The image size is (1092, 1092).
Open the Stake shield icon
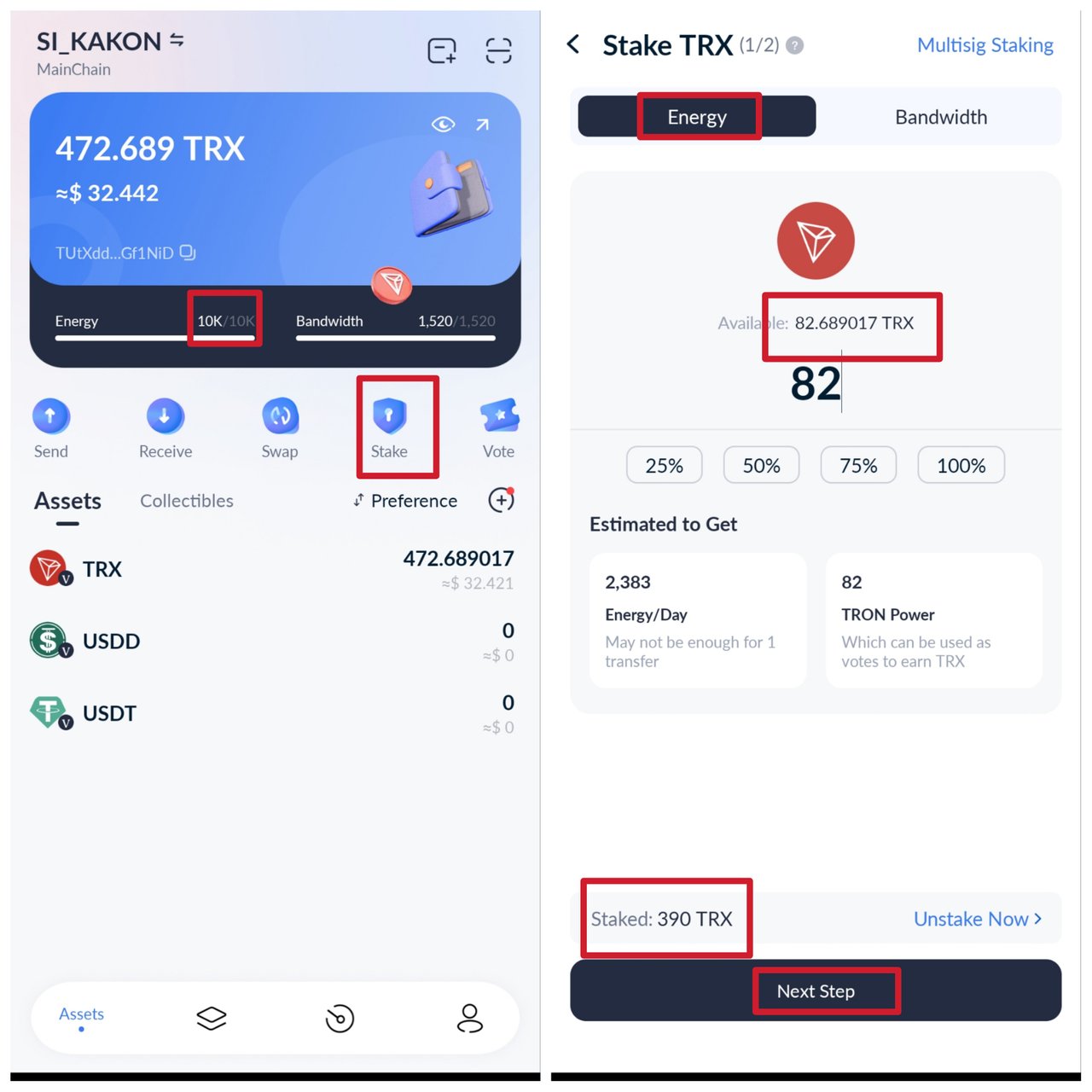tap(389, 416)
